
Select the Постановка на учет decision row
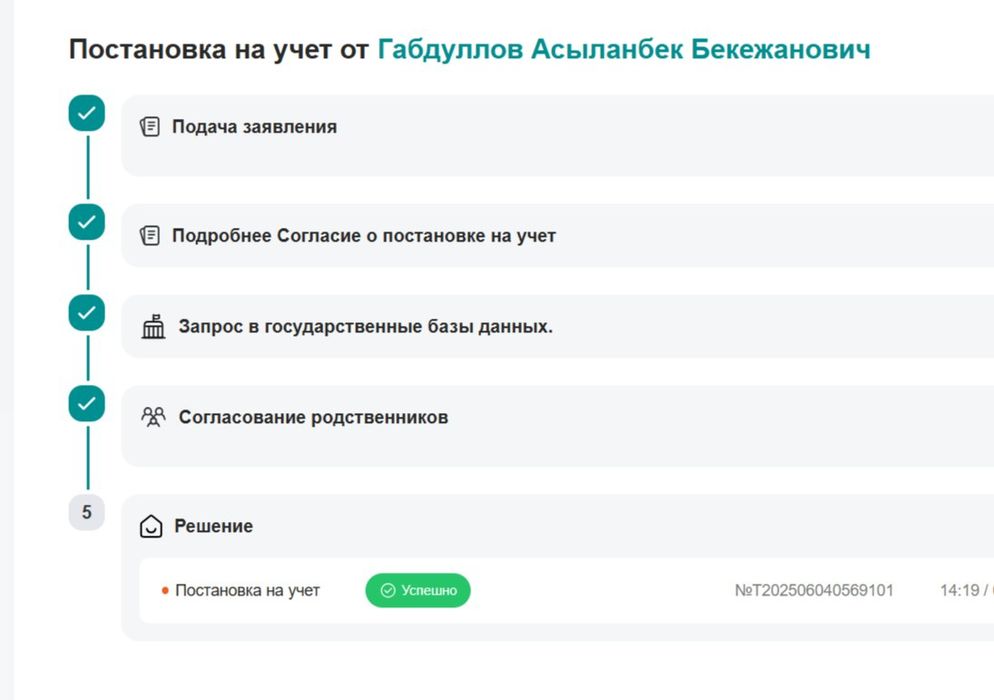pyautogui.click(x=248, y=591)
